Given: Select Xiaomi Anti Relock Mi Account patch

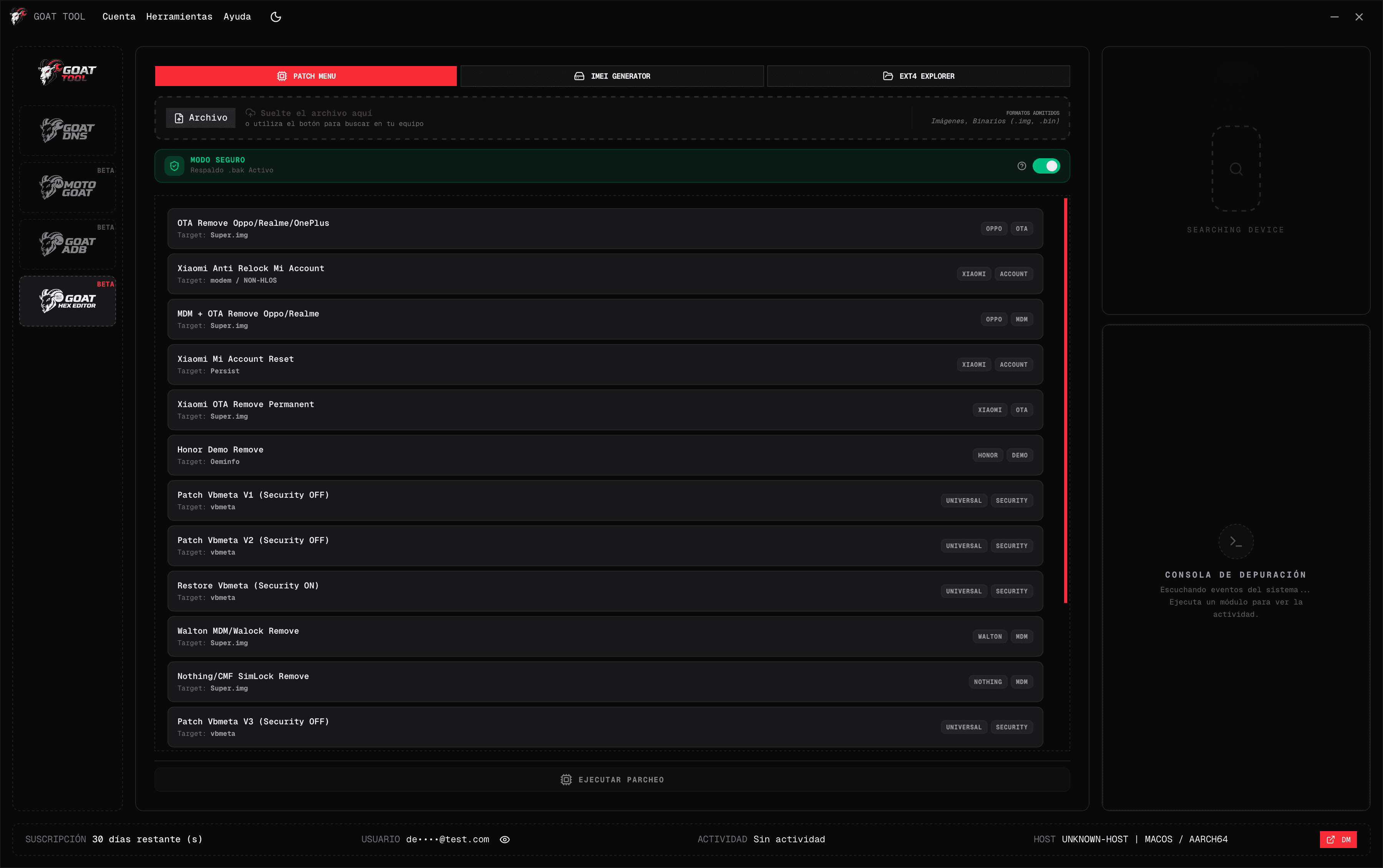Looking at the screenshot, I should (x=605, y=274).
